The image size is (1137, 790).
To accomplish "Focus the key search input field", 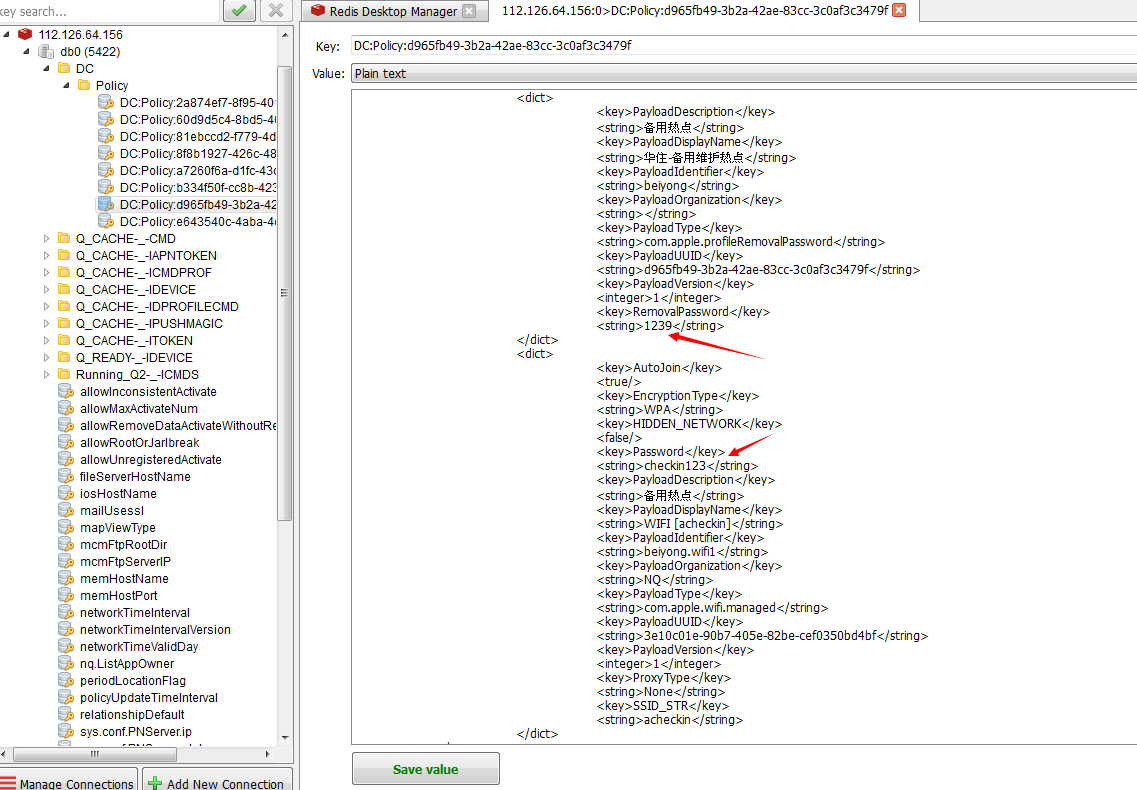I will coord(109,11).
